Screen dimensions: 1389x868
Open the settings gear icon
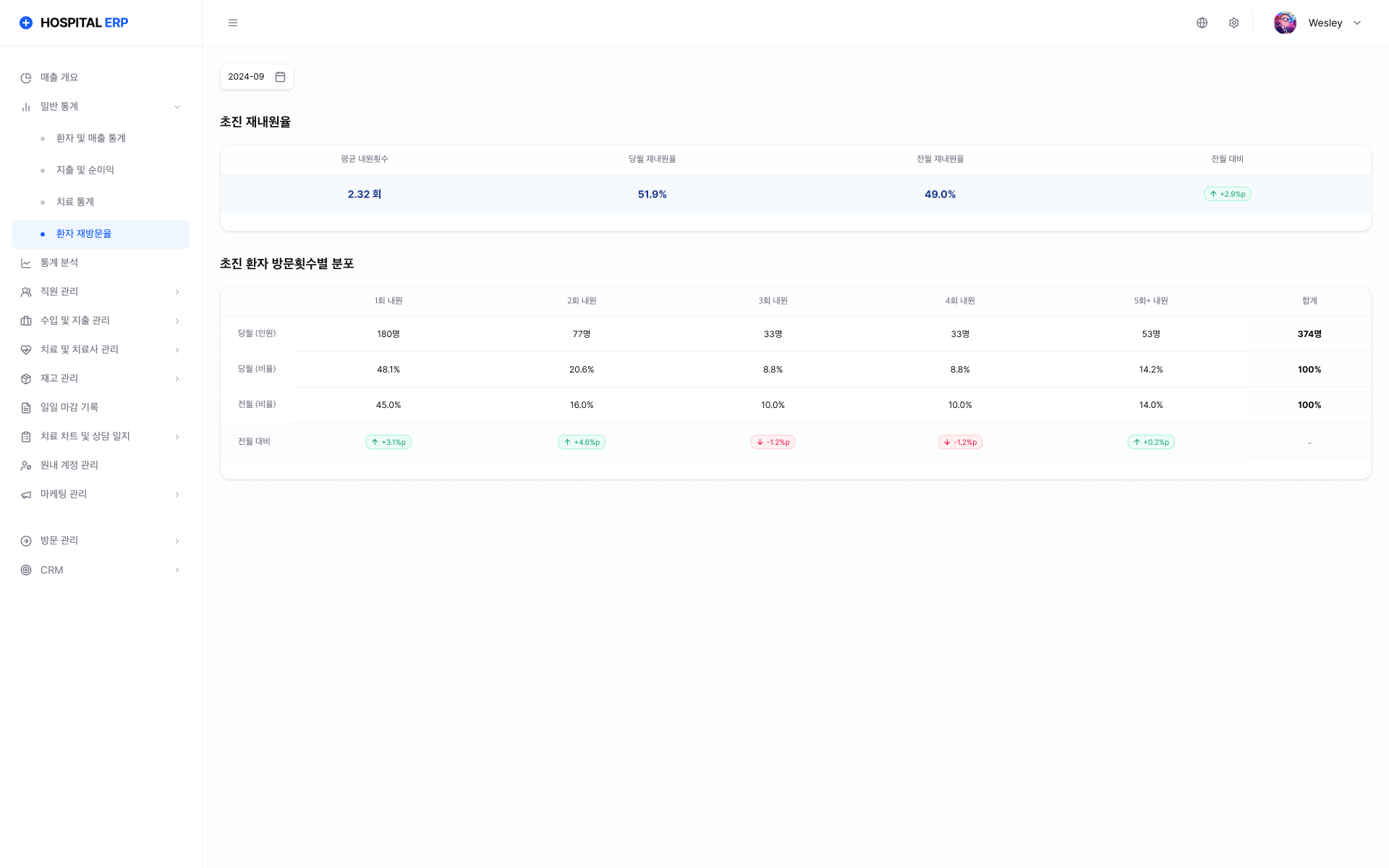[x=1234, y=23]
